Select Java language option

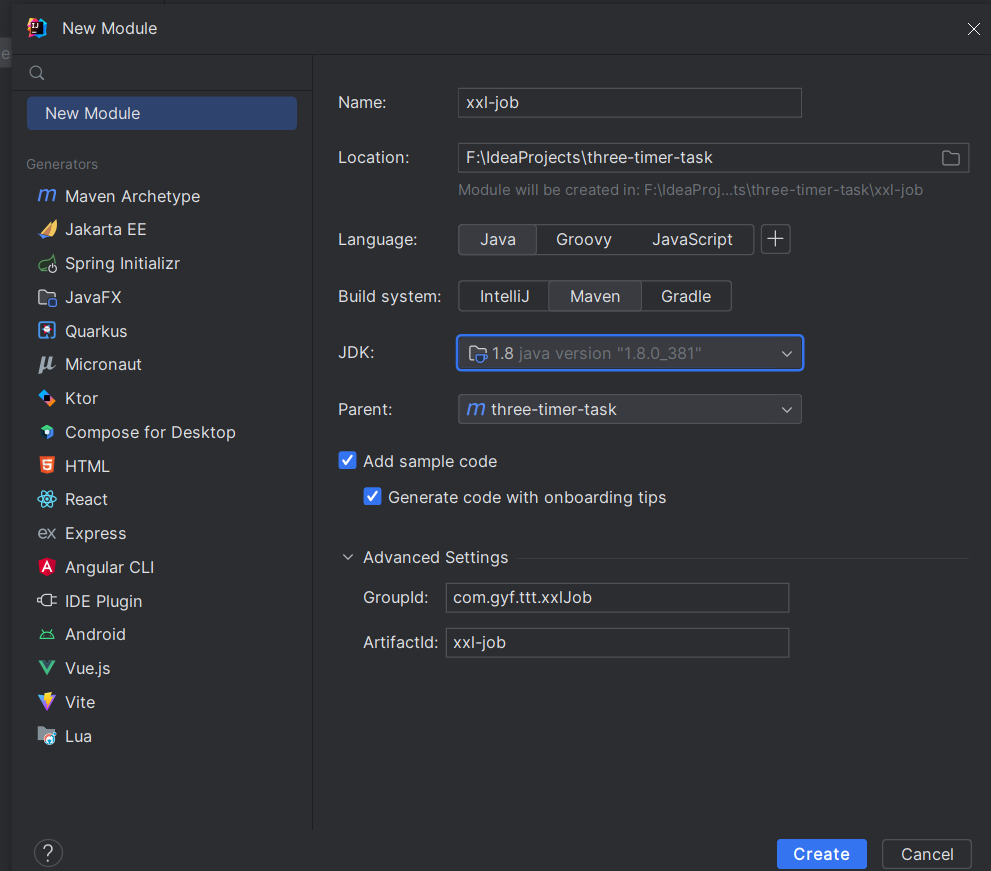[x=497, y=240]
